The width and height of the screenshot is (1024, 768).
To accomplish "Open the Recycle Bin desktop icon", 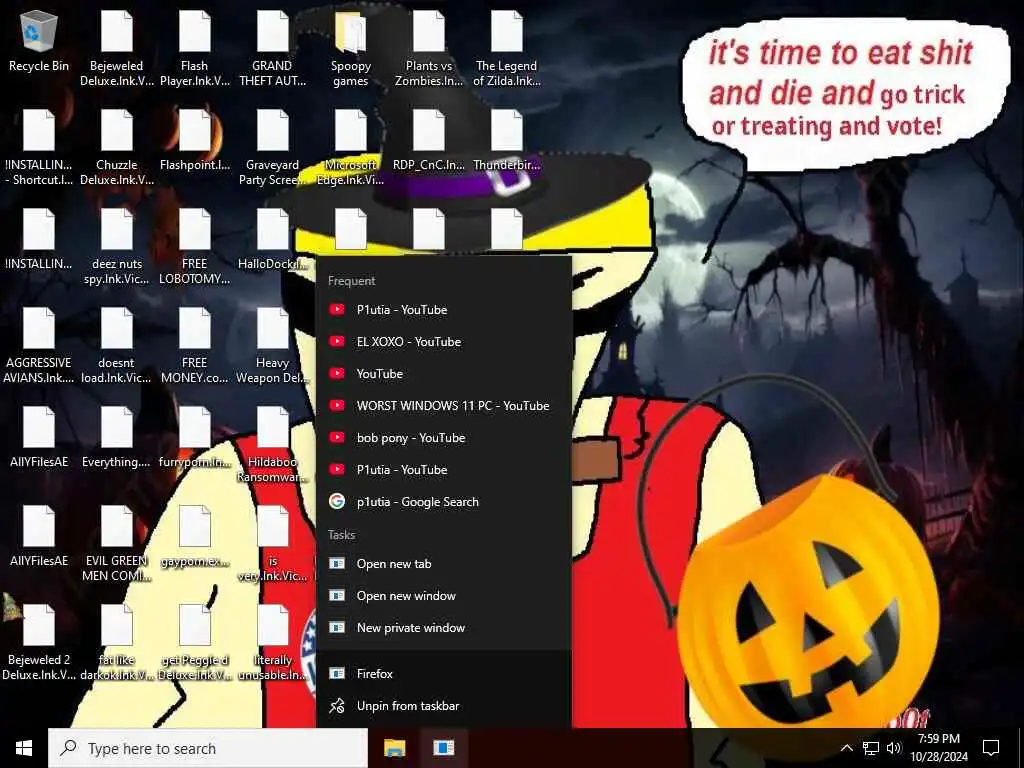I will 39,41.
